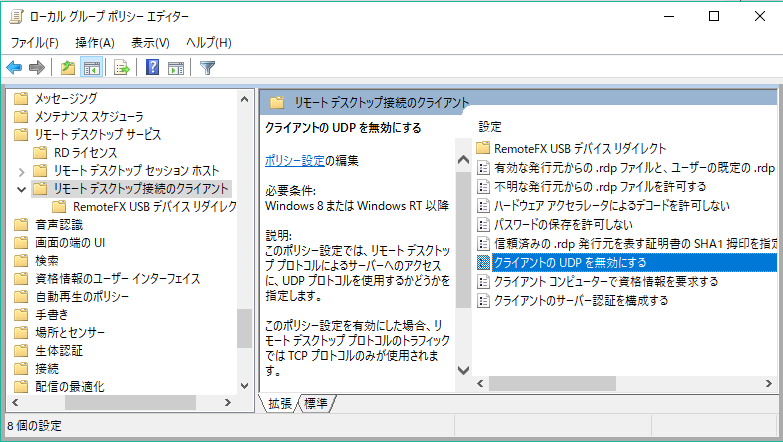Click tree pane horizontal scroll left arrow
Viewport: 783px width, 442px height.
[15, 403]
